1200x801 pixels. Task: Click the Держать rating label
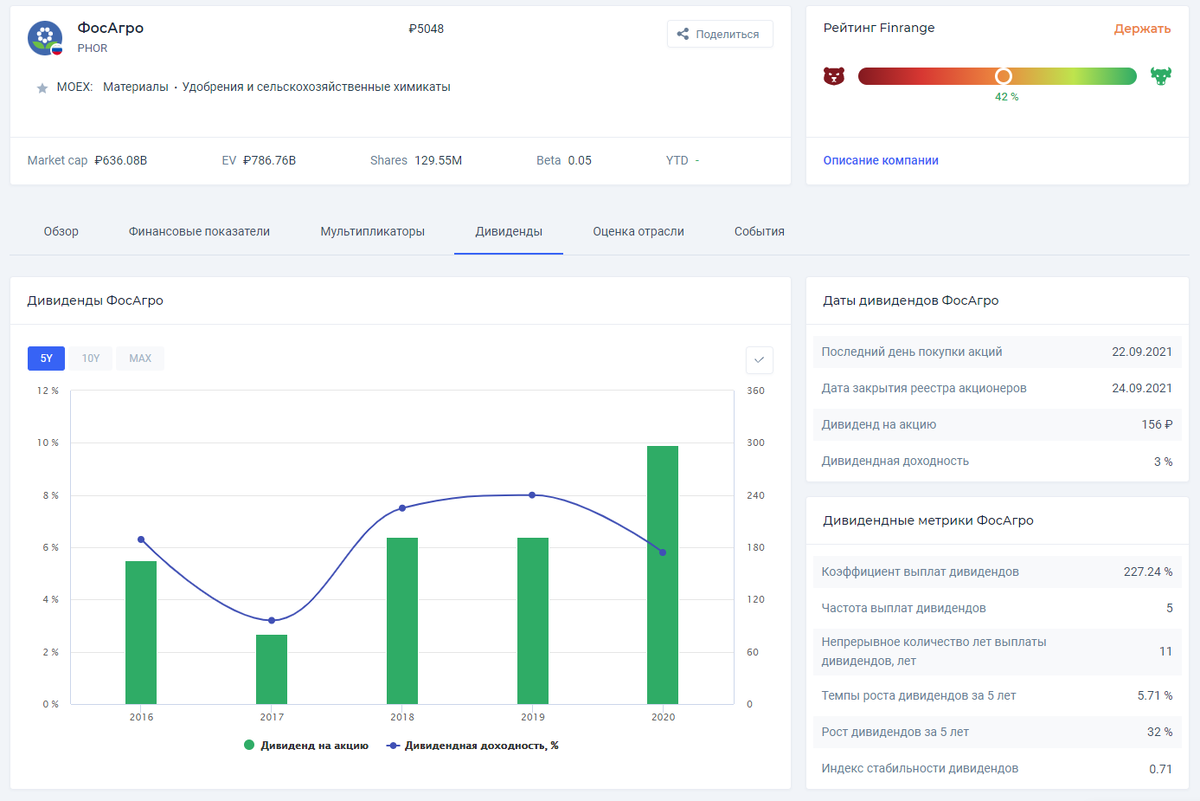pyautogui.click(x=1142, y=29)
